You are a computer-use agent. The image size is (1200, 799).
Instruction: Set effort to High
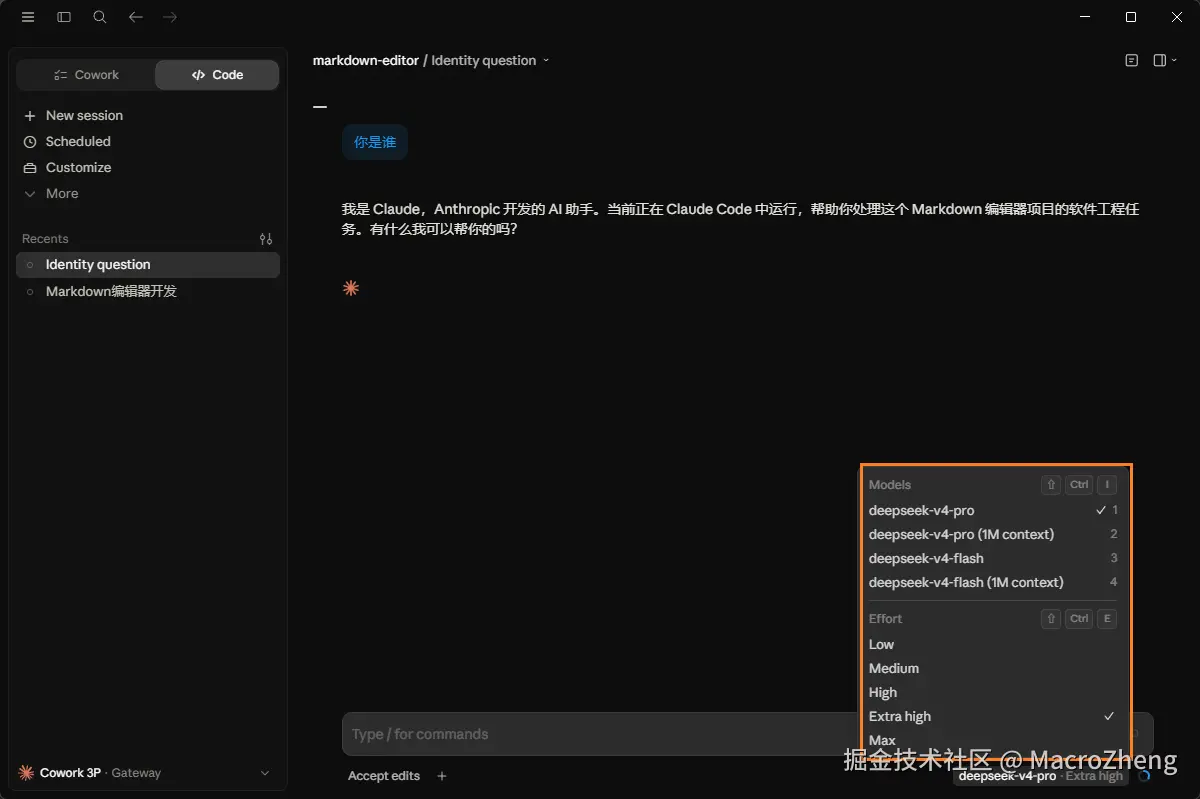coord(993,693)
